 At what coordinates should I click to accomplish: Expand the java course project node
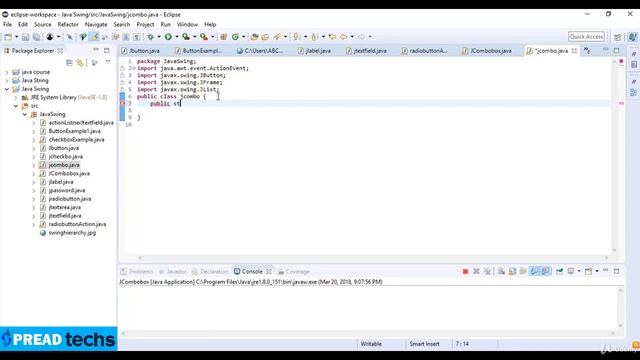point(7,72)
